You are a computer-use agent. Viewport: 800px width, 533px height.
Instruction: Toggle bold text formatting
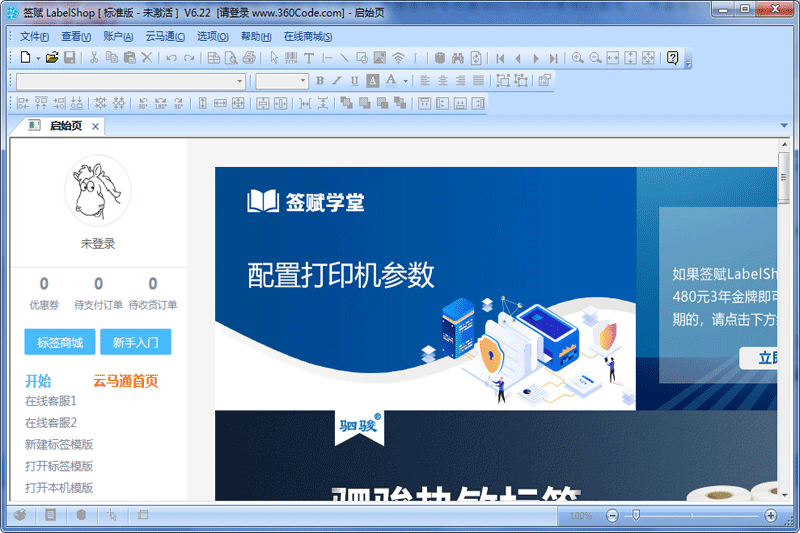click(320, 81)
